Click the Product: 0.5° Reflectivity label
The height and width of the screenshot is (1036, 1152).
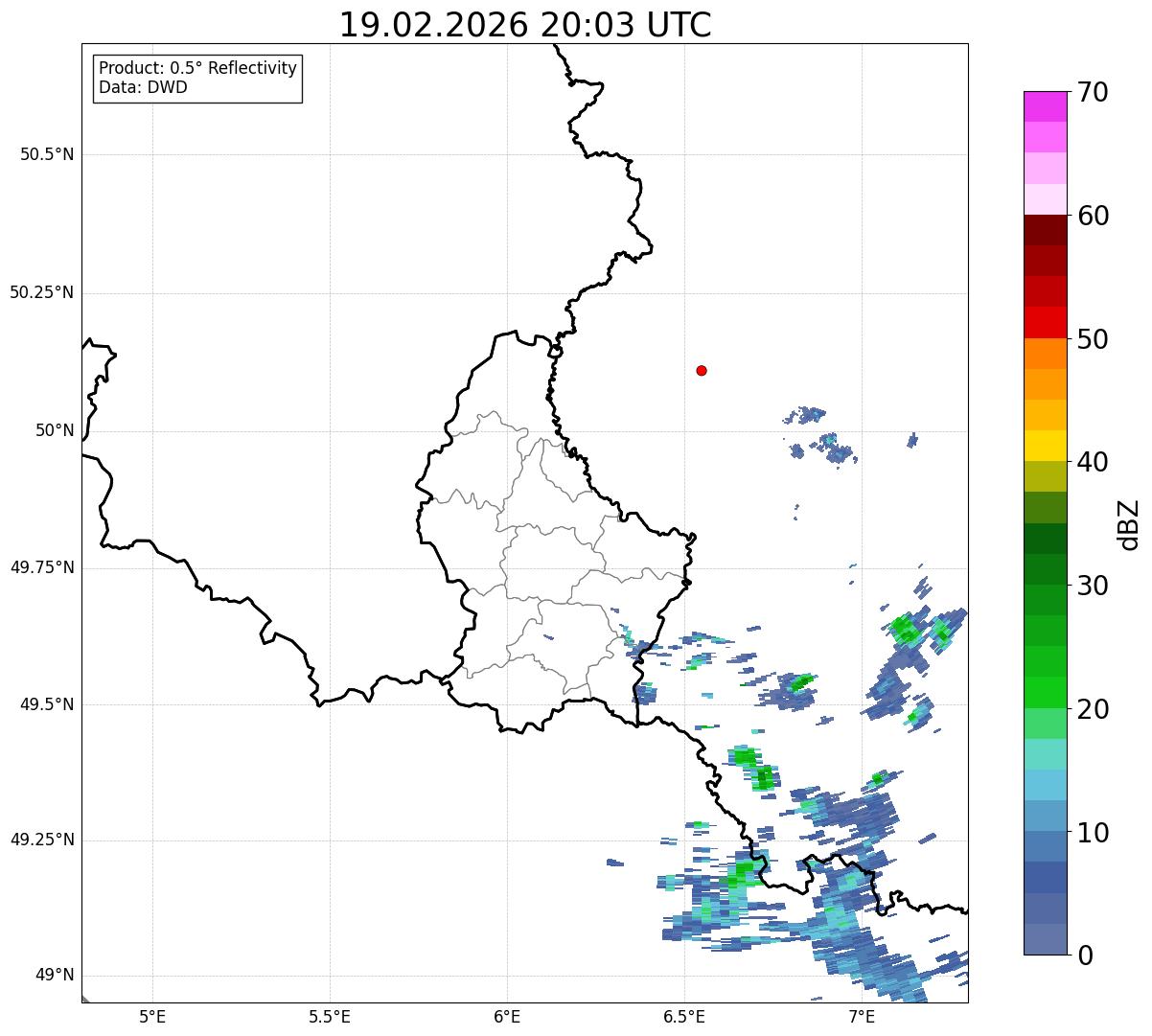197,69
